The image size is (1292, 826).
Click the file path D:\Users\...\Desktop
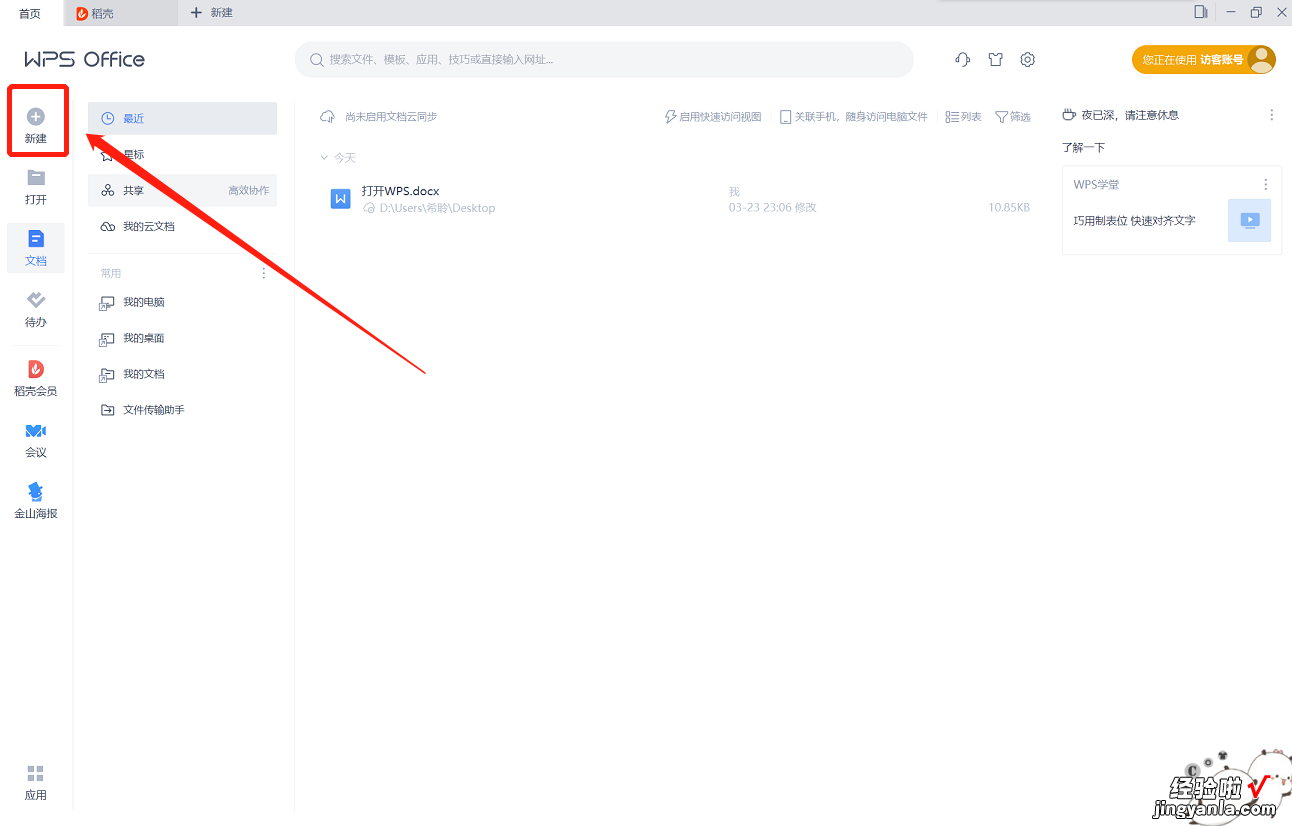click(x=437, y=208)
